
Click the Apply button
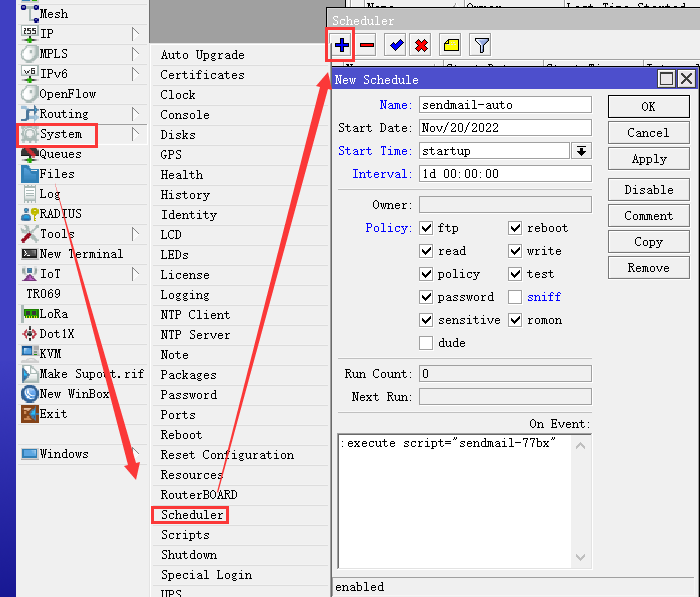(648, 159)
